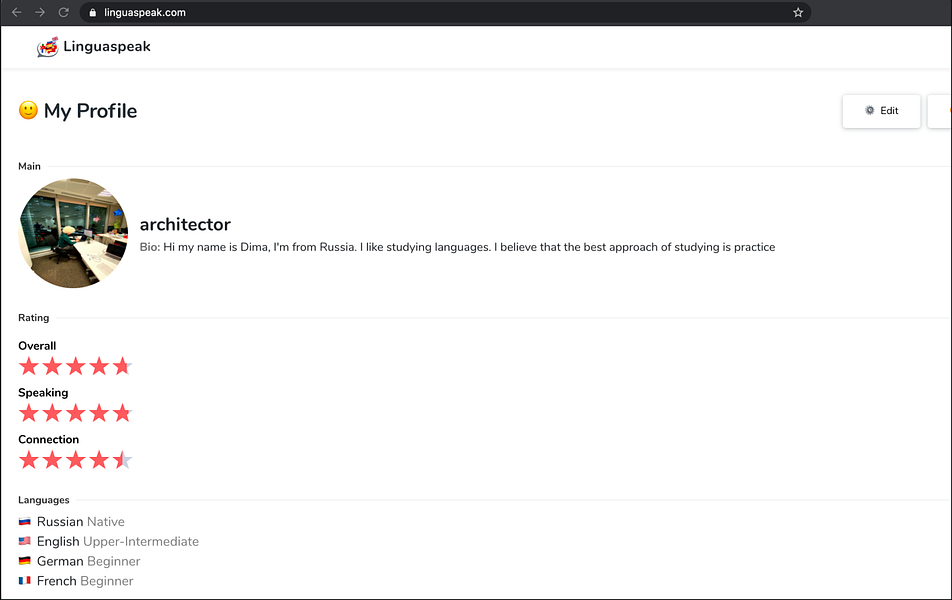This screenshot has height=600, width=952.
Task: Click the "Rating" section label
Action: [33, 318]
